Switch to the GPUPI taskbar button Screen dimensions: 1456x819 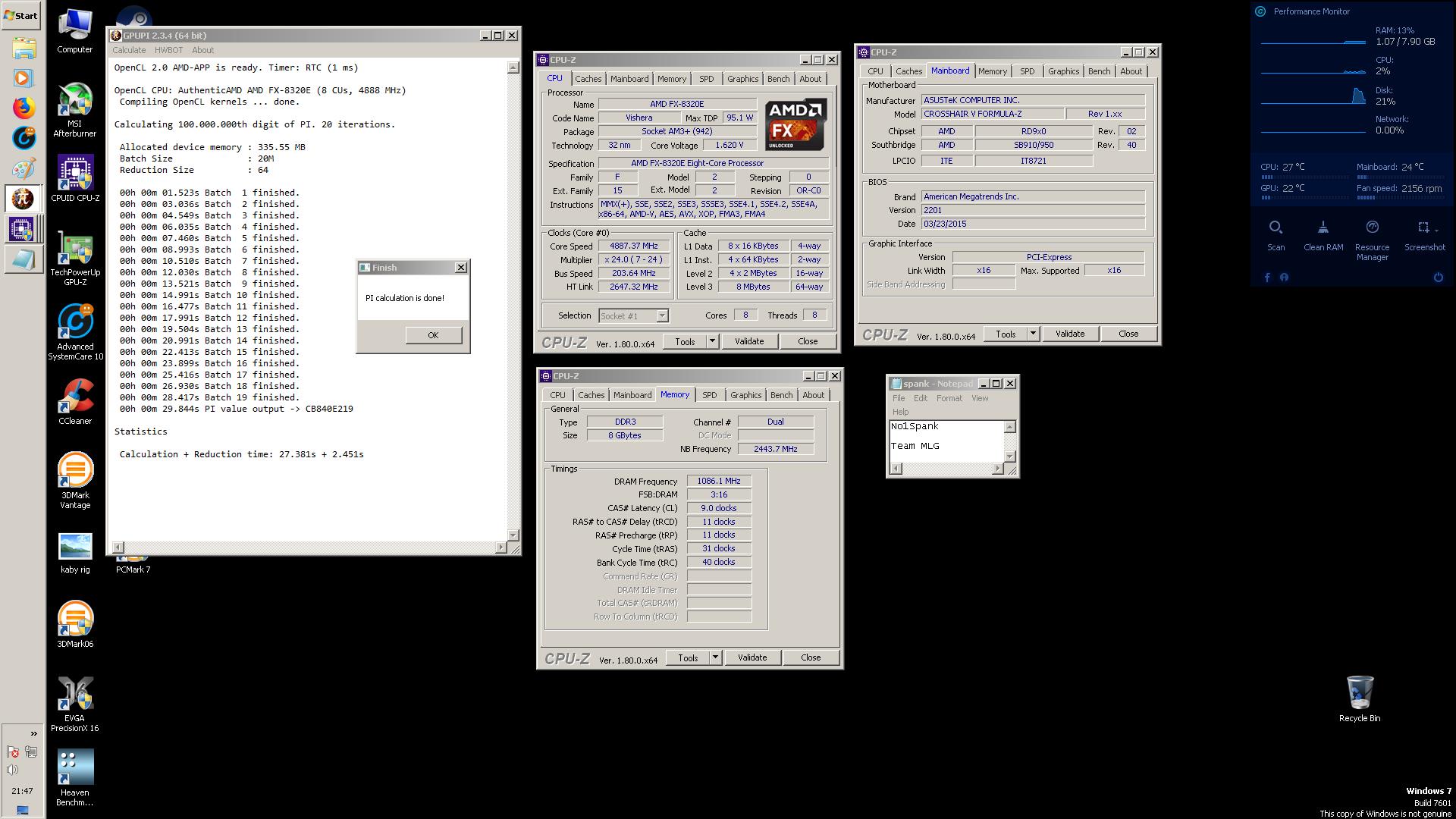click(x=24, y=199)
